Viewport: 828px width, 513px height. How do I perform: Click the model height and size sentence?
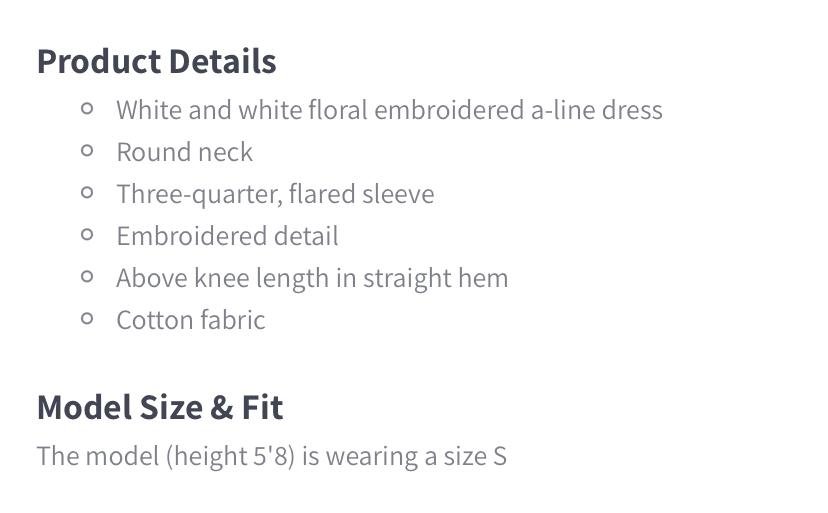pos(271,456)
